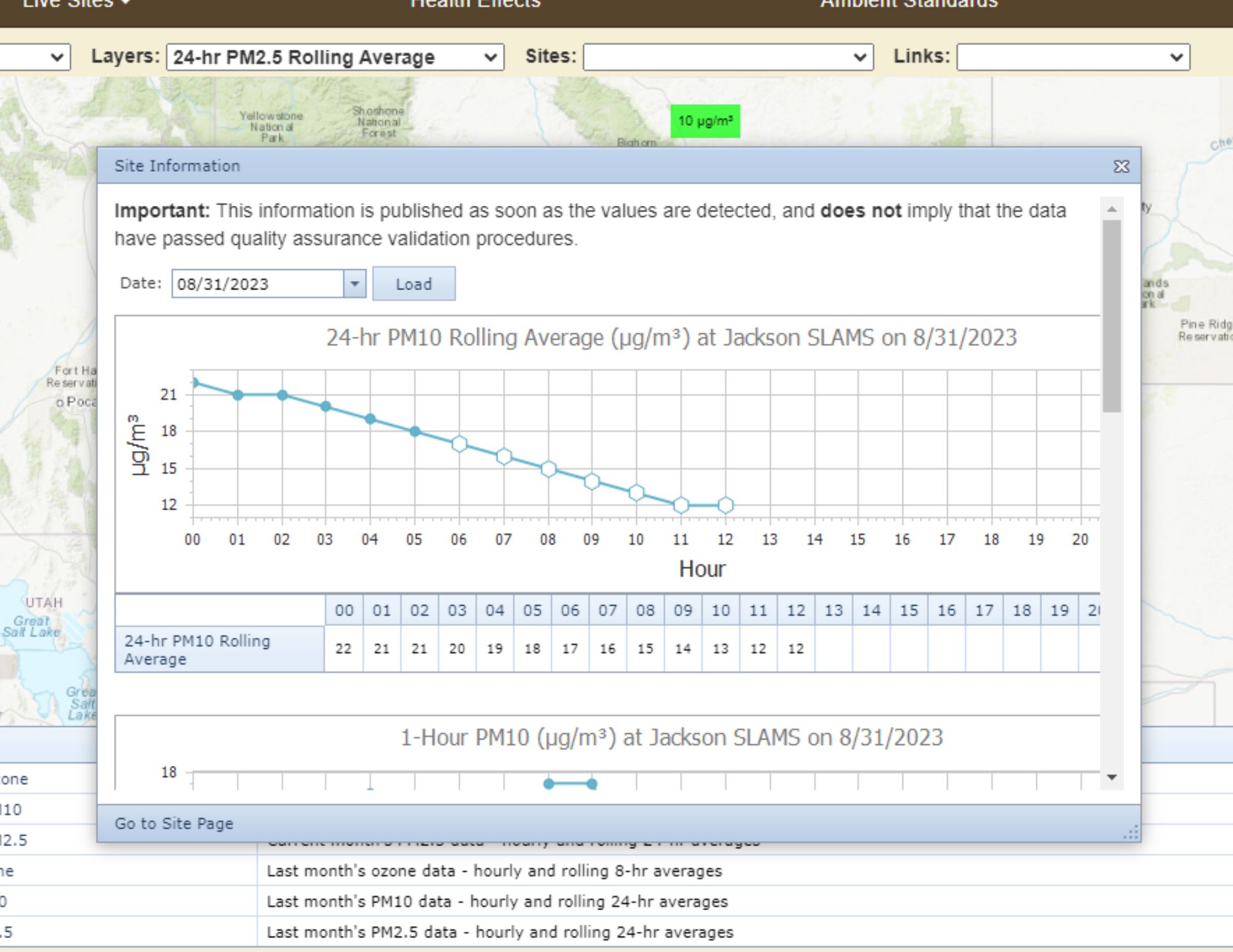The image size is (1233, 952).
Task: Open the Ambient Standards menu item
Action: point(909,3)
